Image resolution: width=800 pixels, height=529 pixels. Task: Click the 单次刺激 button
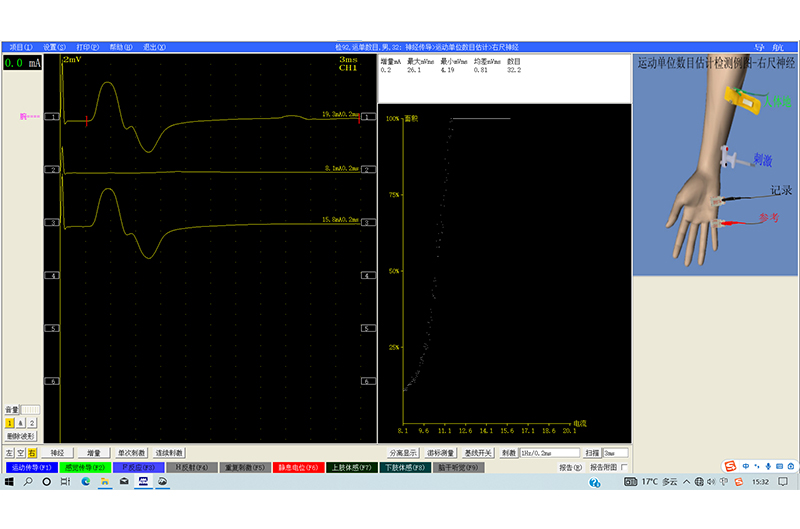click(x=131, y=453)
